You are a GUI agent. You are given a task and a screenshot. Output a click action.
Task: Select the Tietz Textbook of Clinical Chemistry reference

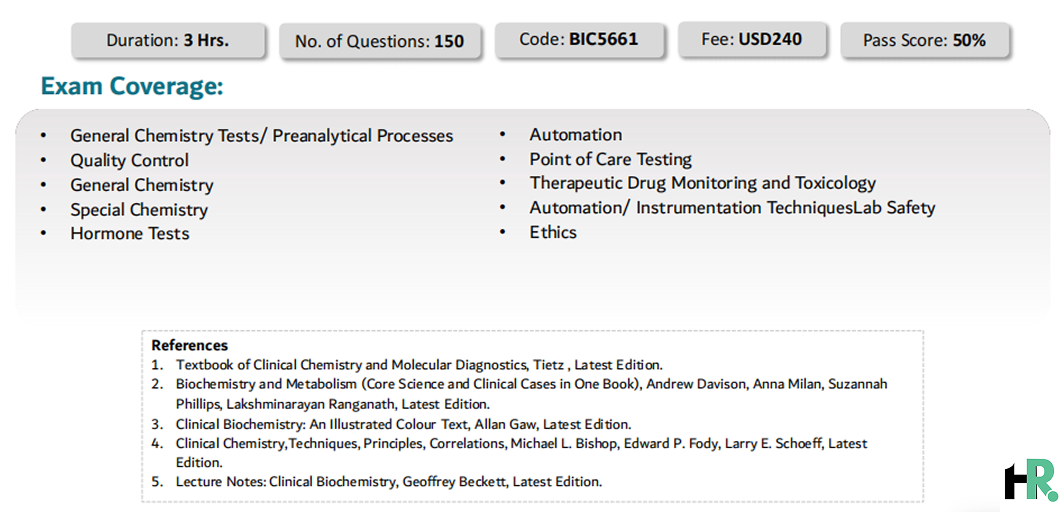(419, 363)
